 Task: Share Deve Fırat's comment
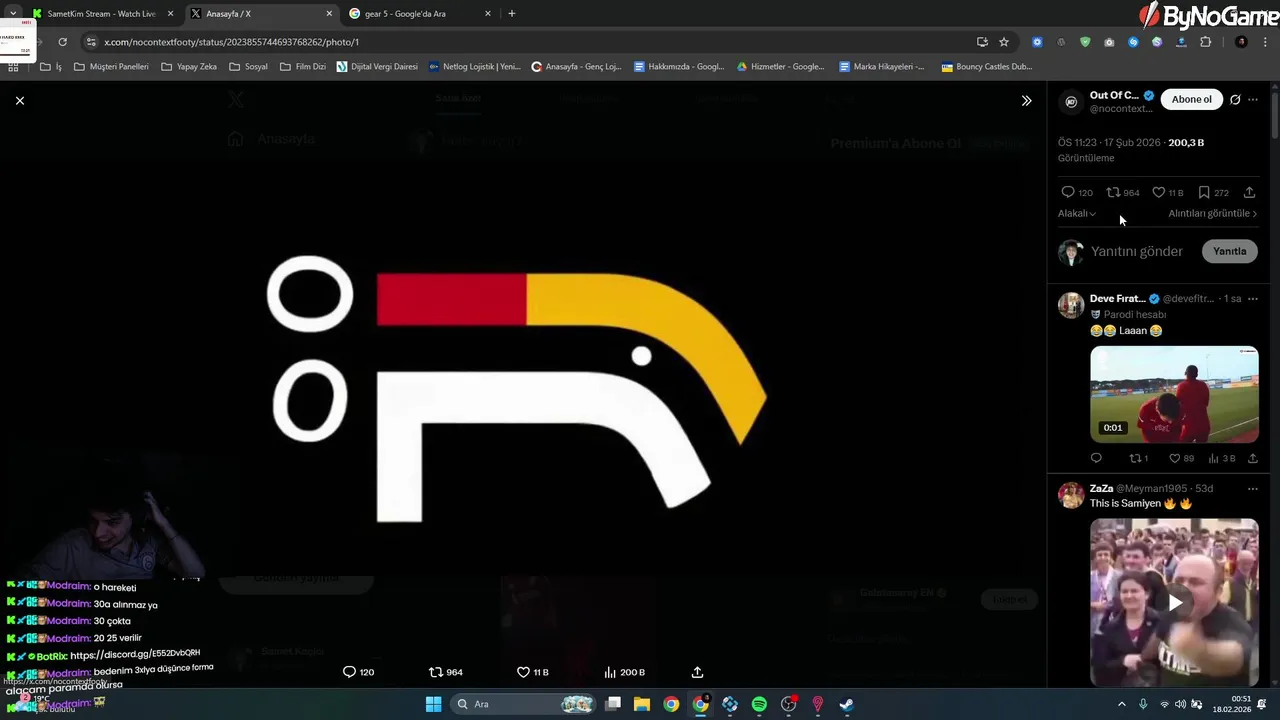(x=1254, y=458)
